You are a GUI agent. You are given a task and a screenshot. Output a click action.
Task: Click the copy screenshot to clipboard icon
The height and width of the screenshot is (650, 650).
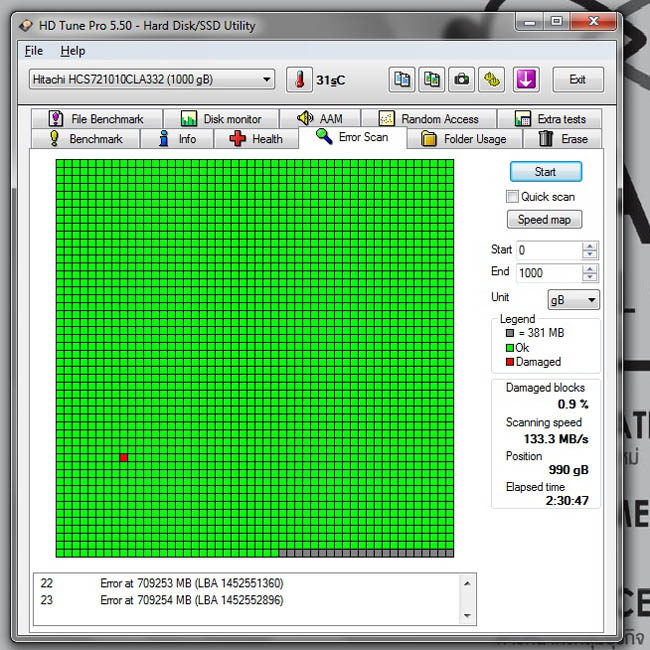pyautogui.click(x=432, y=79)
